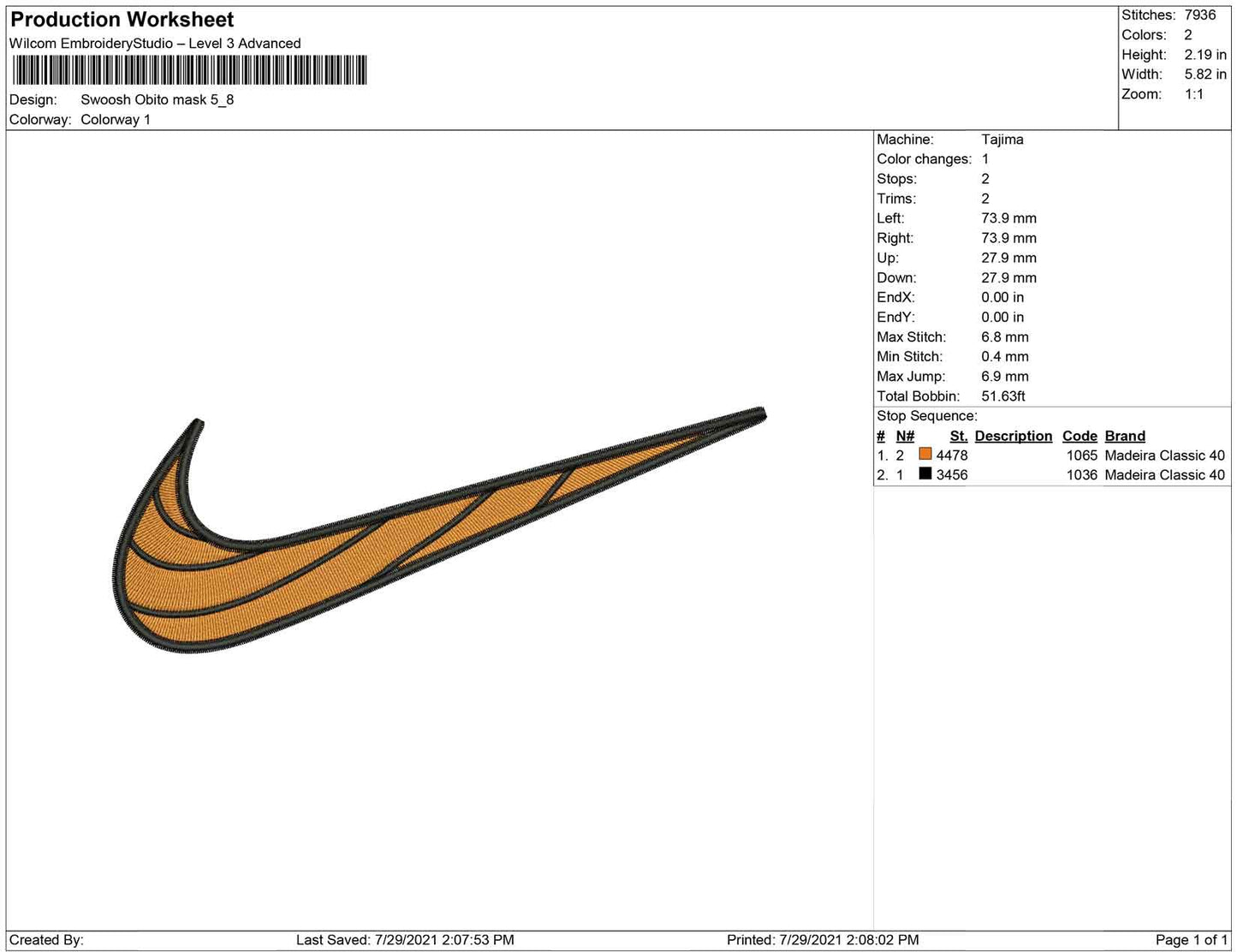Click the "Max Stitch:" value "6.8 mm"

click(x=1005, y=337)
